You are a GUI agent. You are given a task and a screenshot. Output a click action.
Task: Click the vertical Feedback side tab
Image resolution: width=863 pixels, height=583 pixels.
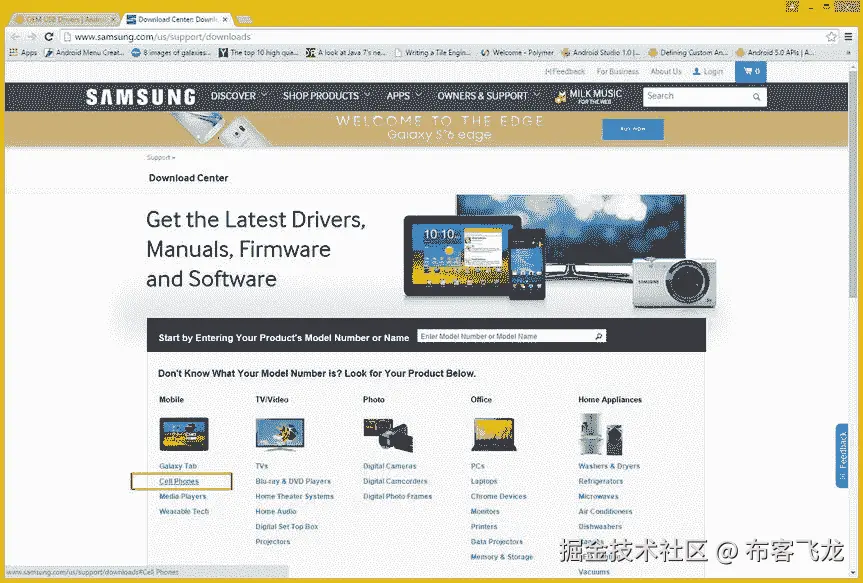click(x=842, y=455)
